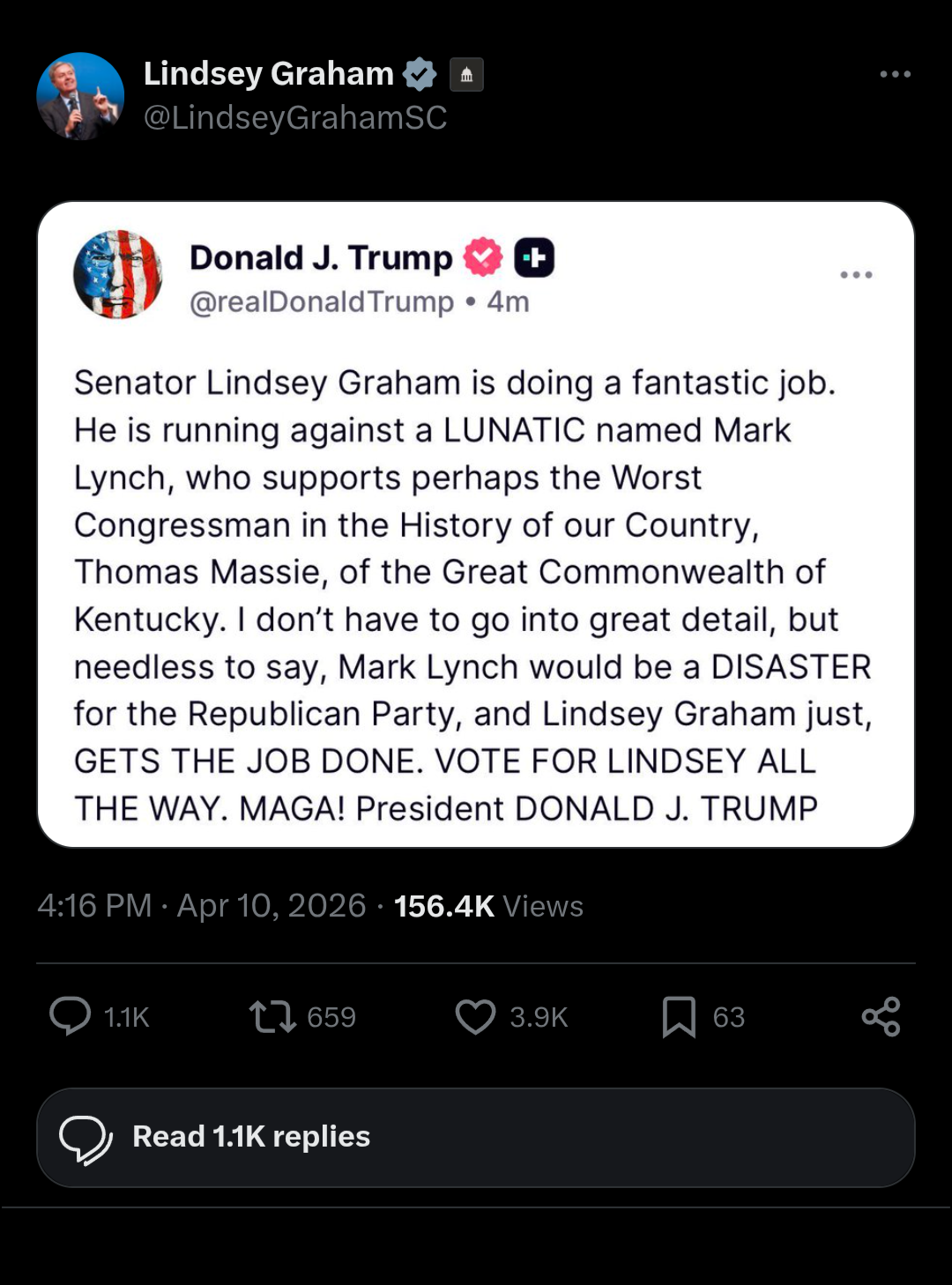Click Donald J. Trump's red verified checkmark

point(483,257)
